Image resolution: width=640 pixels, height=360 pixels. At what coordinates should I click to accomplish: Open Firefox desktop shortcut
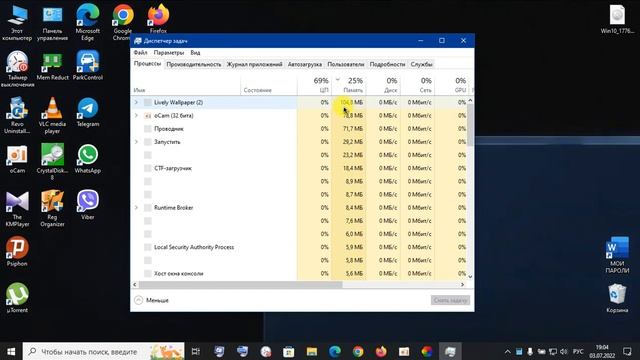pos(158,19)
